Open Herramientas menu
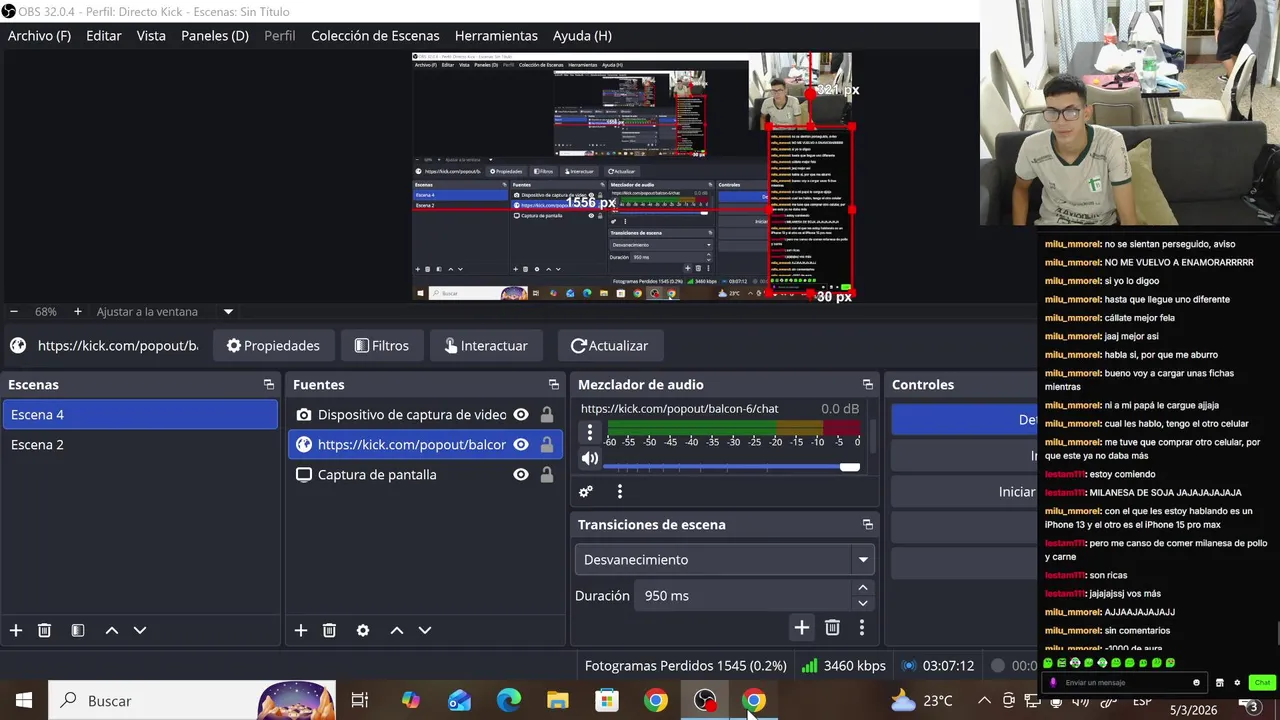Screen dimensions: 1280x720 click(x=496, y=35)
